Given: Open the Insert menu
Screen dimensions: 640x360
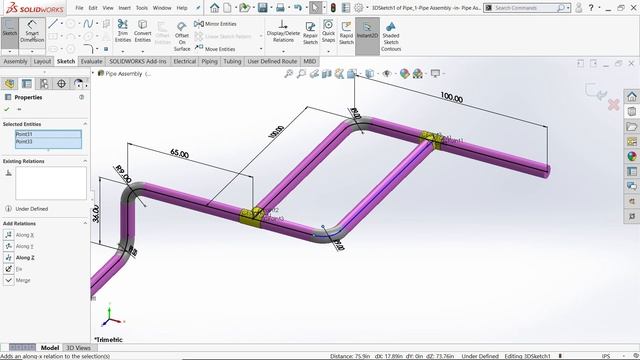Looking at the screenshot, I should [x=124, y=8].
